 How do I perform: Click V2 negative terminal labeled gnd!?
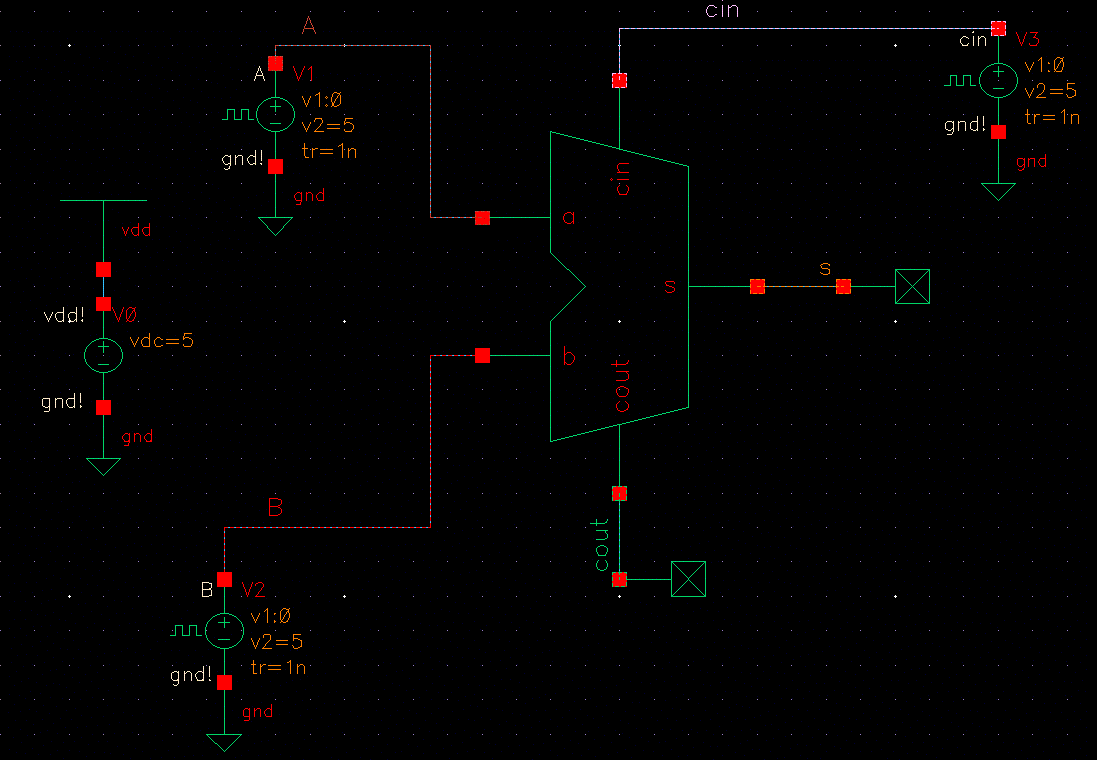[x=225, y=682]
